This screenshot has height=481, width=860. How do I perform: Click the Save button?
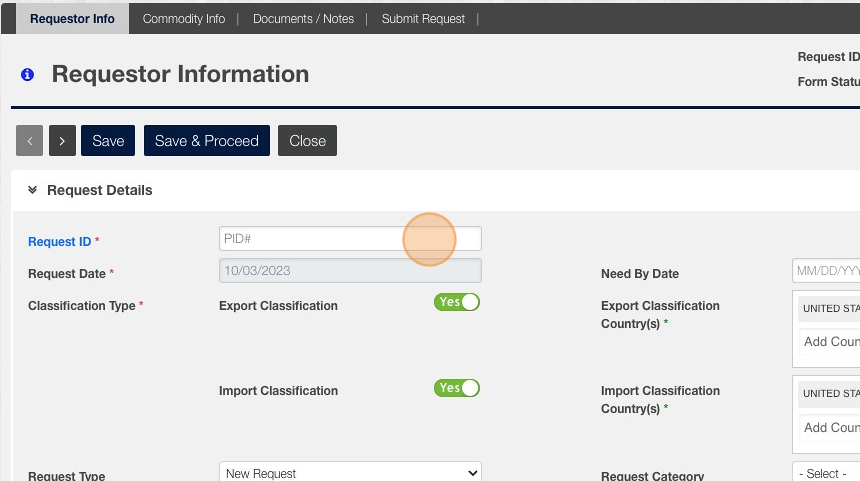point(108,140)
